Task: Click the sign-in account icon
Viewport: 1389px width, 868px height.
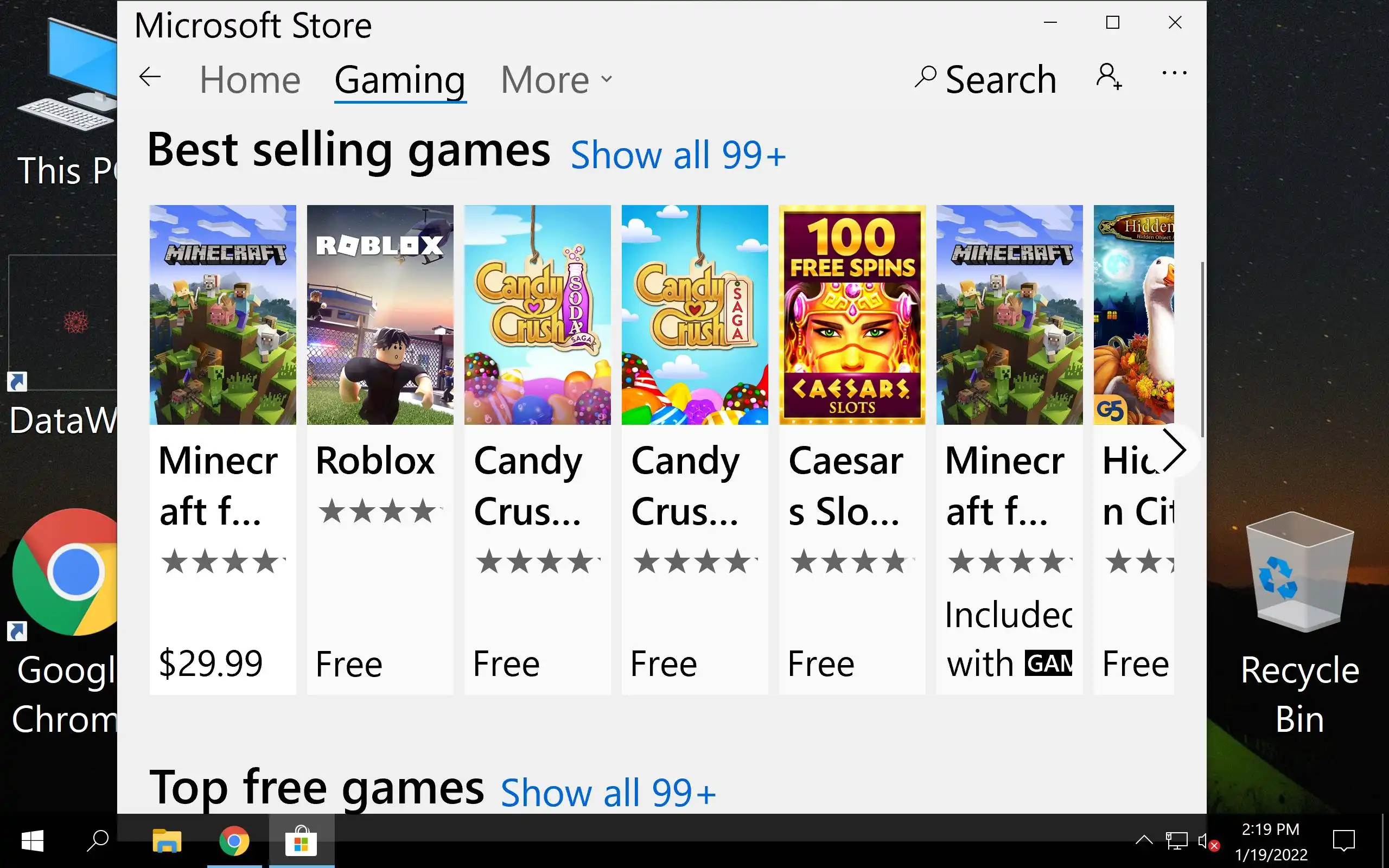Action: [1108, 77]
